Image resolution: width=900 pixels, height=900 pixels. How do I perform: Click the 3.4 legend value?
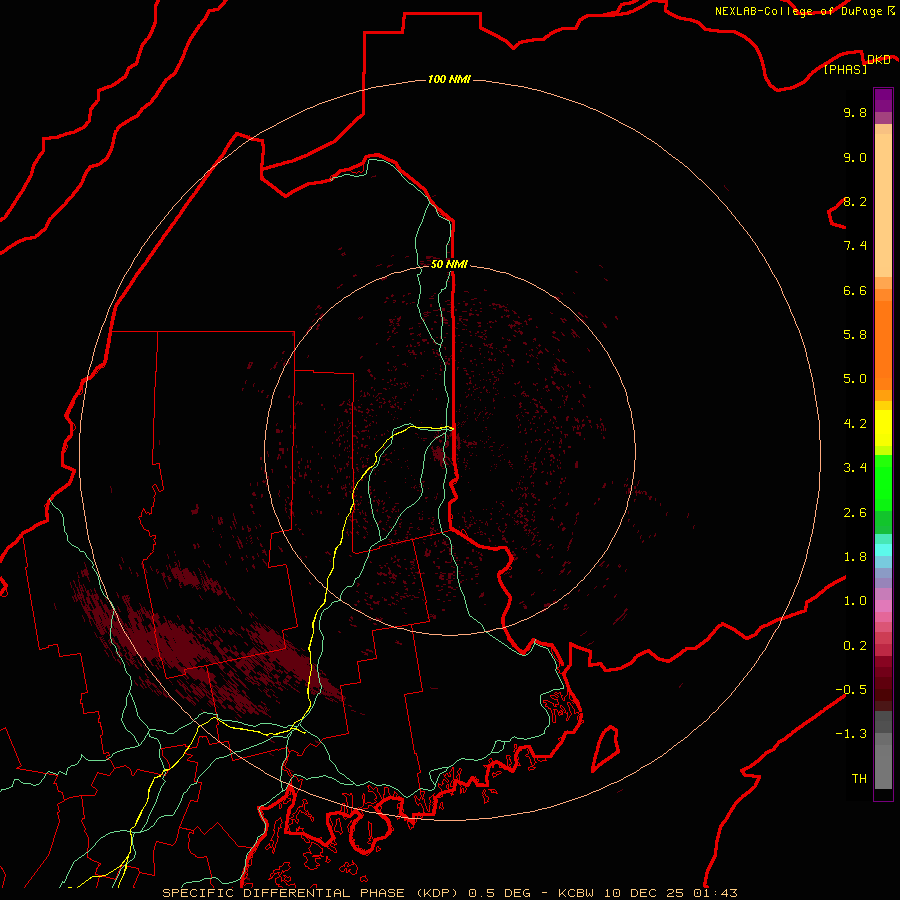pos(855,468)
